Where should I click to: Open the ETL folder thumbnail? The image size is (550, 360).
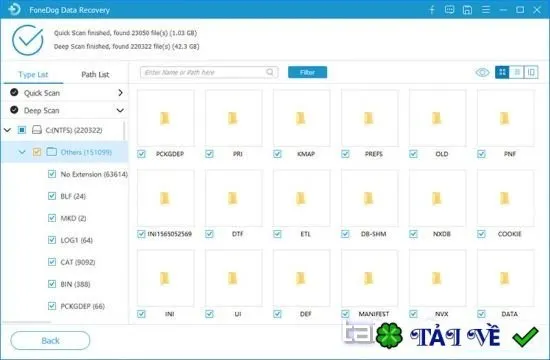click(x=301, y=198)
